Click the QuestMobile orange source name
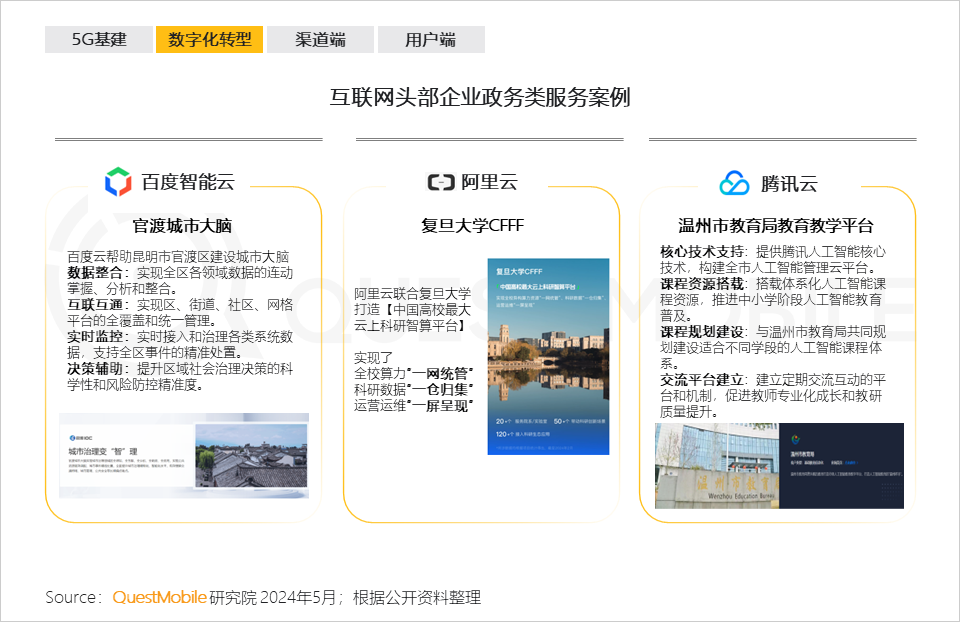 [159, 597]
